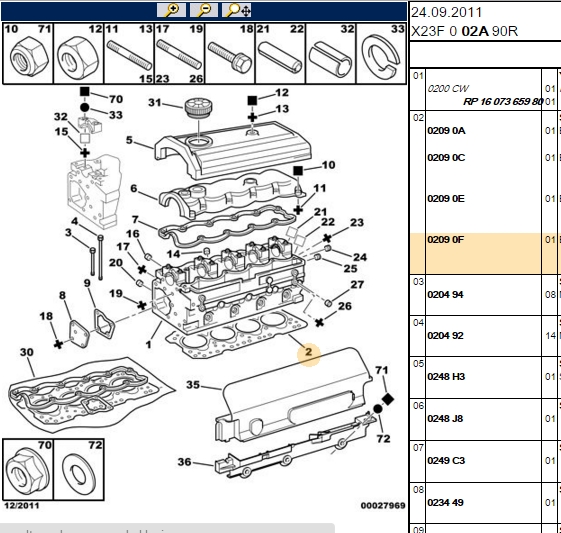
Task: Open part number 0204 92
Action: 445,336
